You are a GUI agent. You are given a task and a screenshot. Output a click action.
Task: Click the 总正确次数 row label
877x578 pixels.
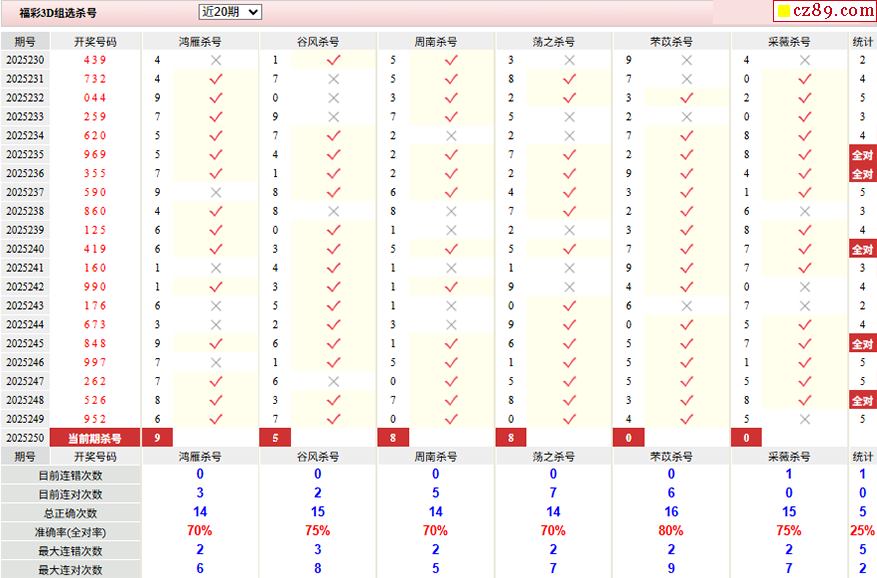coord(70,513)
